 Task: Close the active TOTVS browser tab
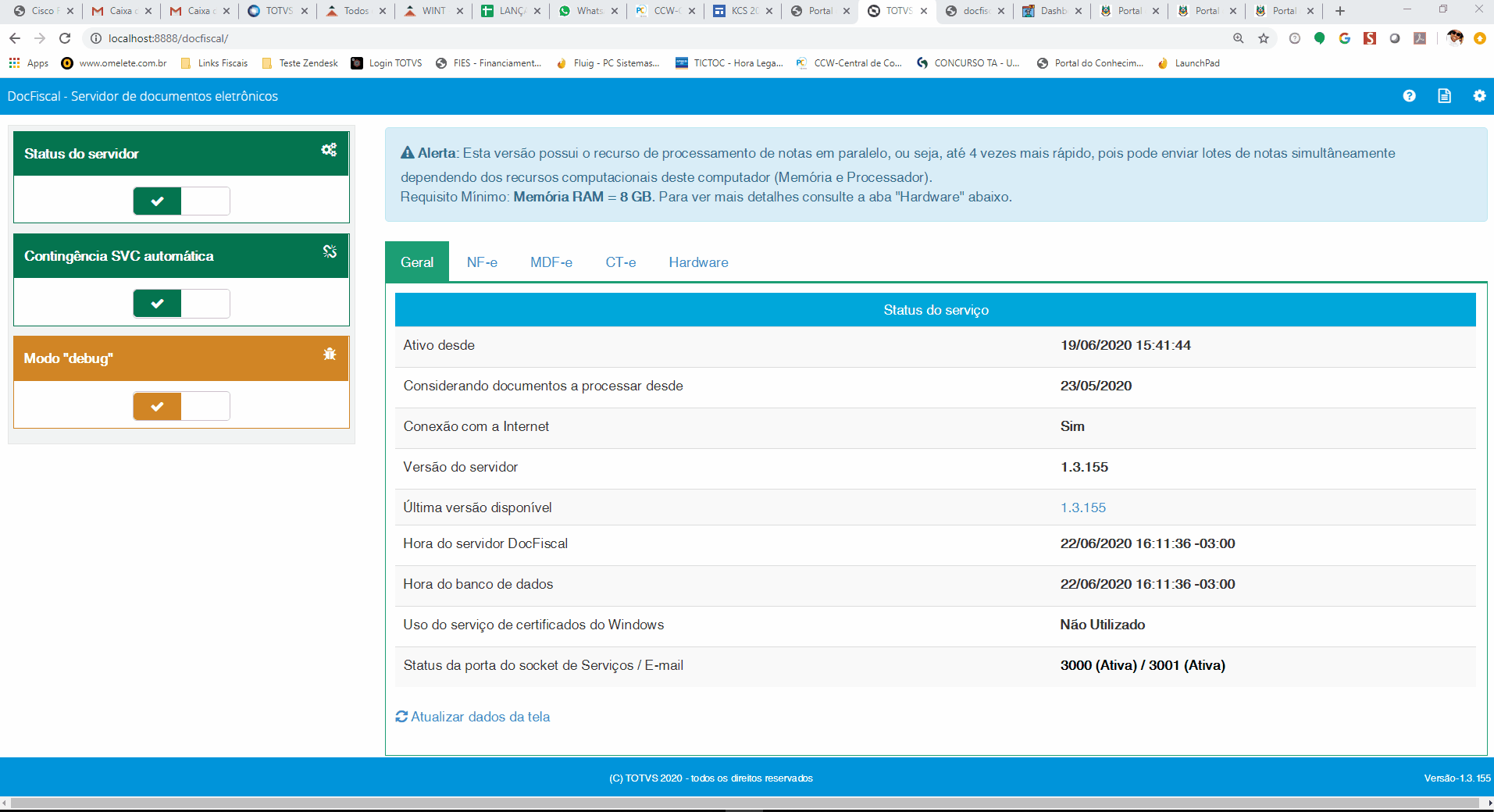pos(924,11)
